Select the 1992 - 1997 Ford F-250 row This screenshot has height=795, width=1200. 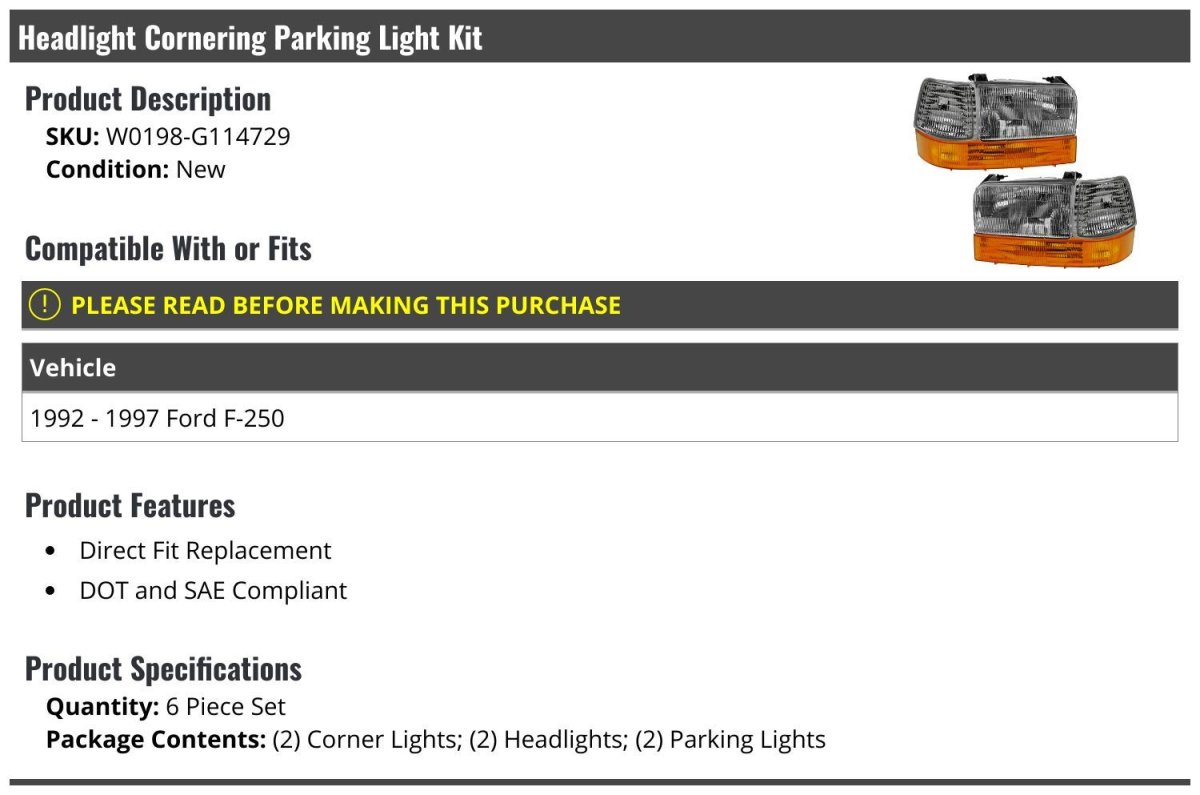(600, 417)
